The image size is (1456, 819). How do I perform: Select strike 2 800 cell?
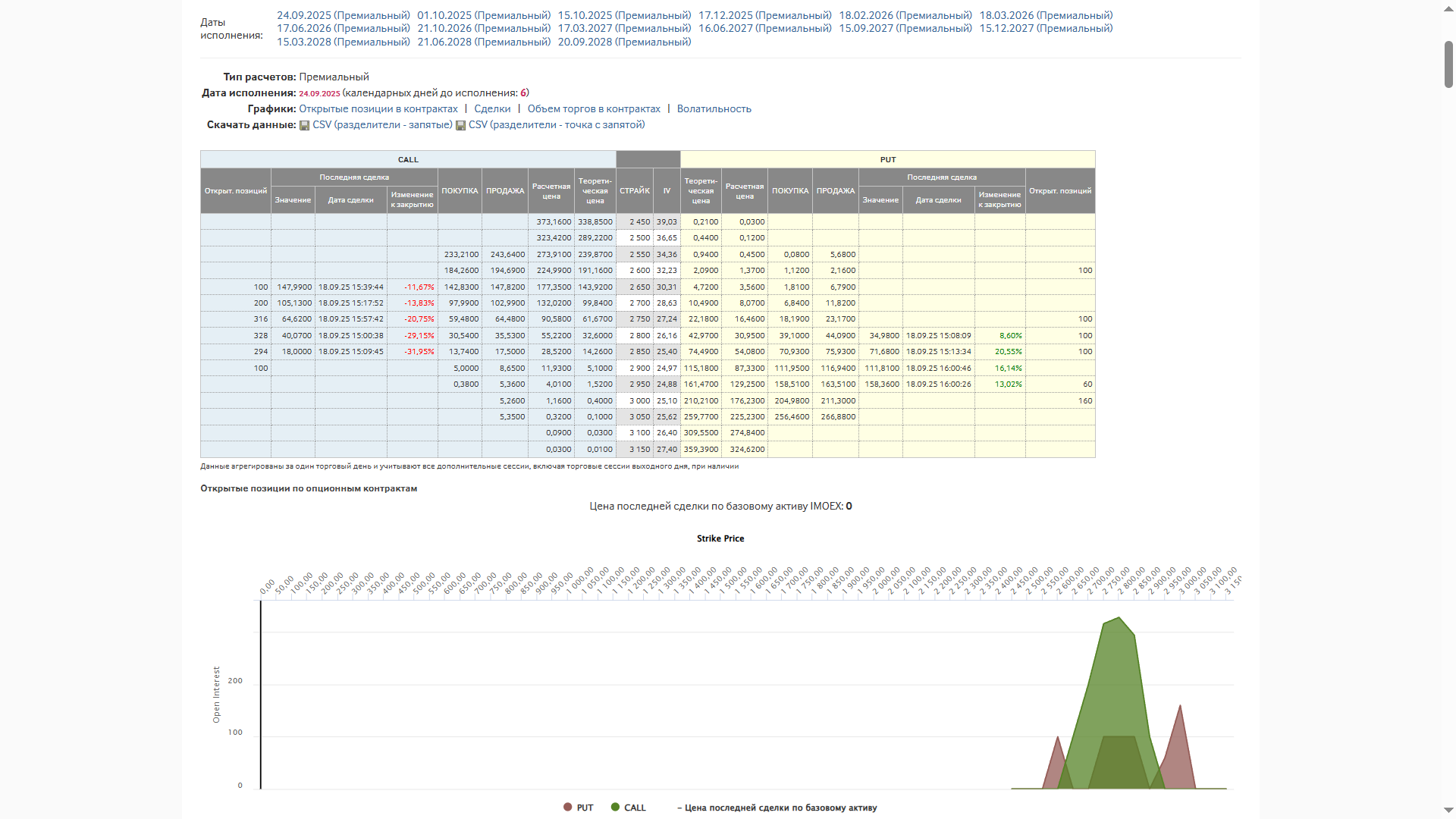[x=635, y=335]
